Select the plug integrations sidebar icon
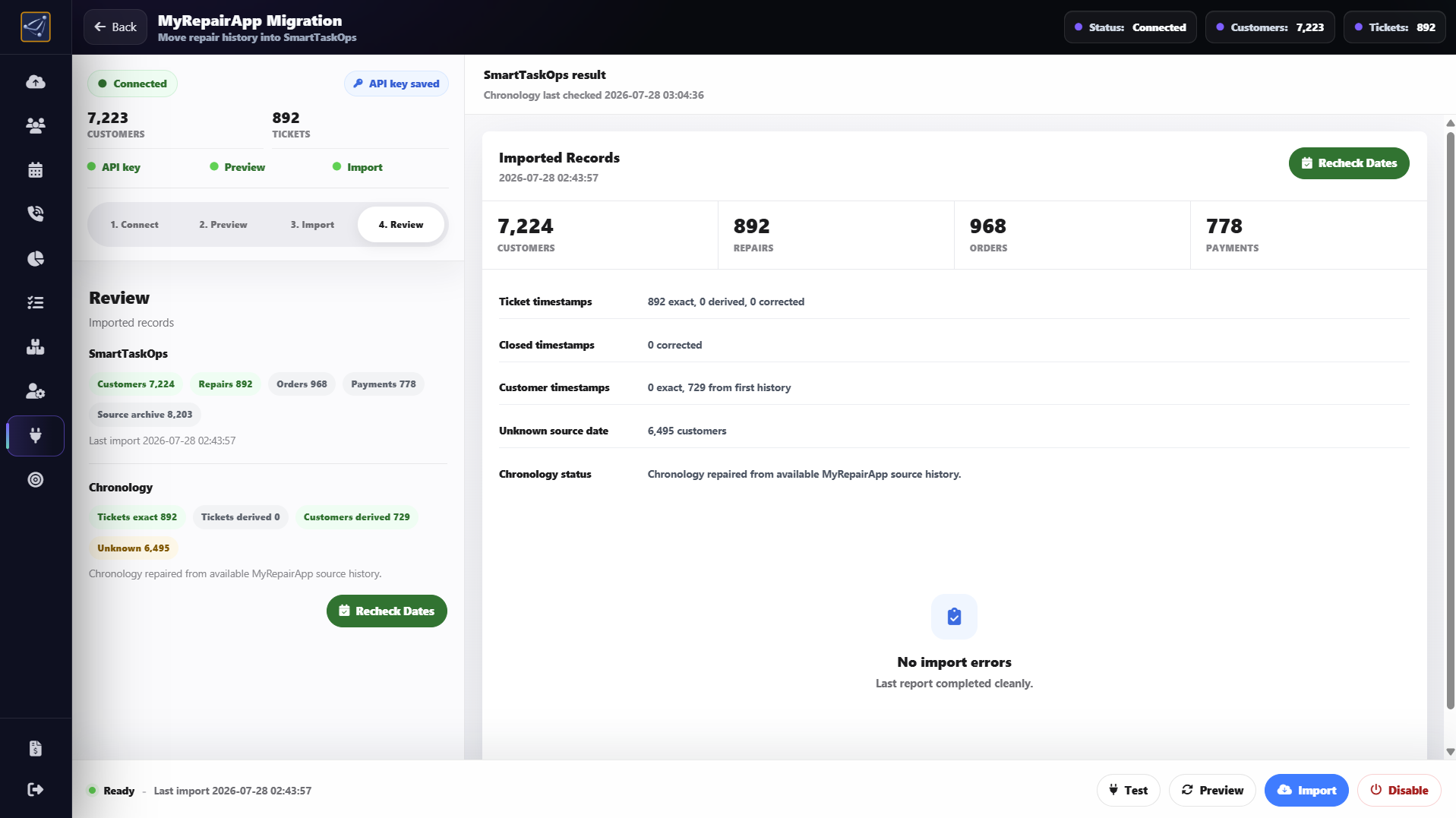The width and height of the screenshot is (1456, 818). coord(36,436)
